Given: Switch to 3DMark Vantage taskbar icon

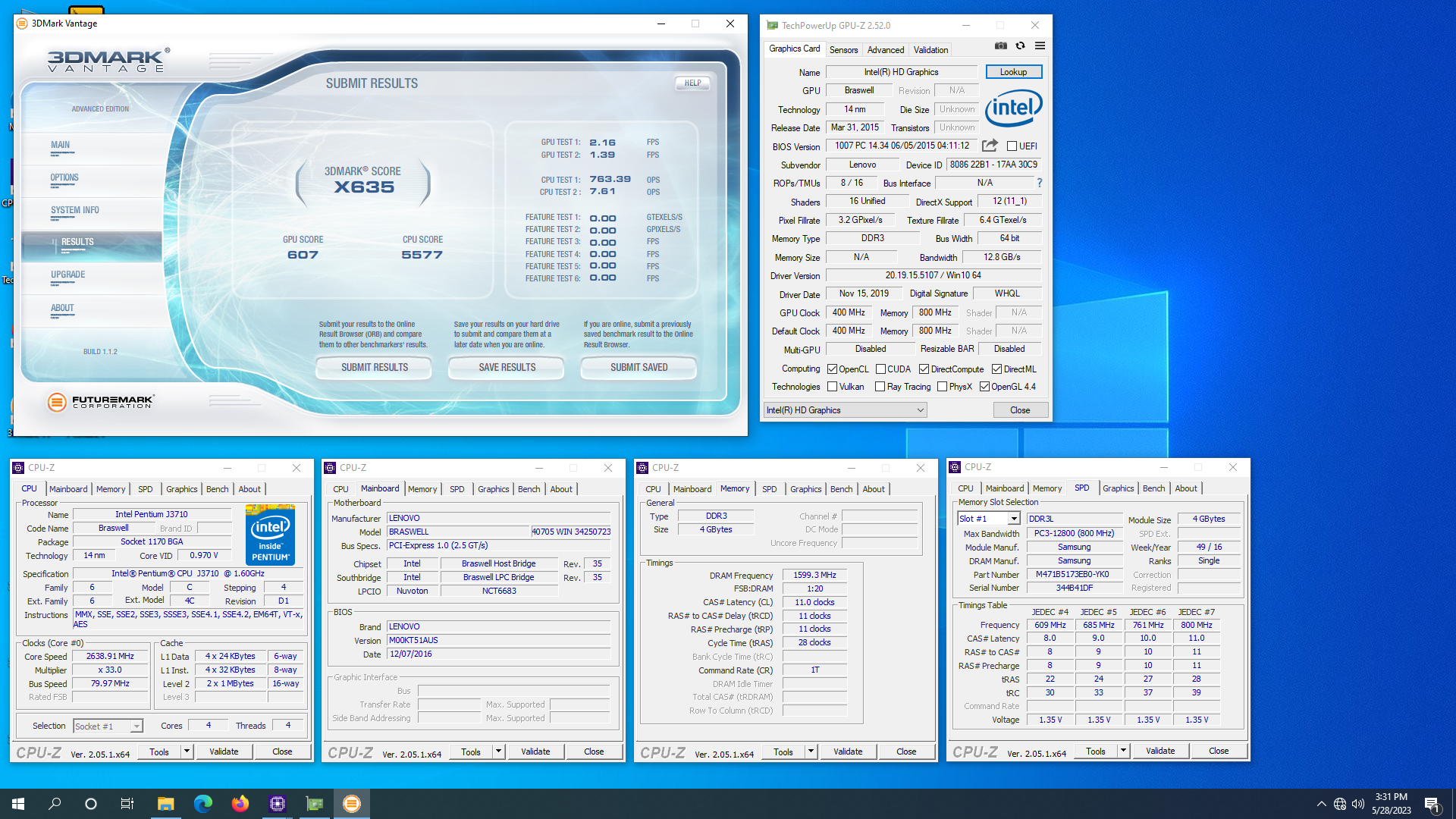Looking at the screenshot, I should (x=351, y=804).
